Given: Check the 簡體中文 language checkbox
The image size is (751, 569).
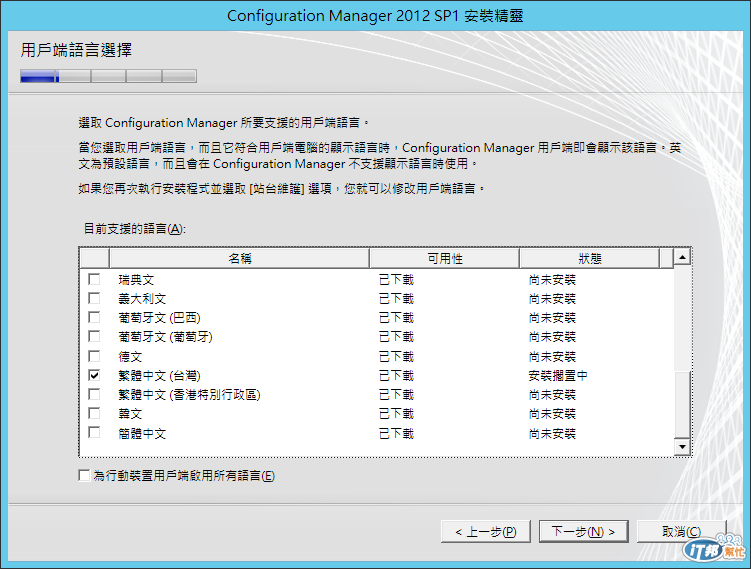Looking at the screenshot, I should pyautogui.click(x=94, y=433).
